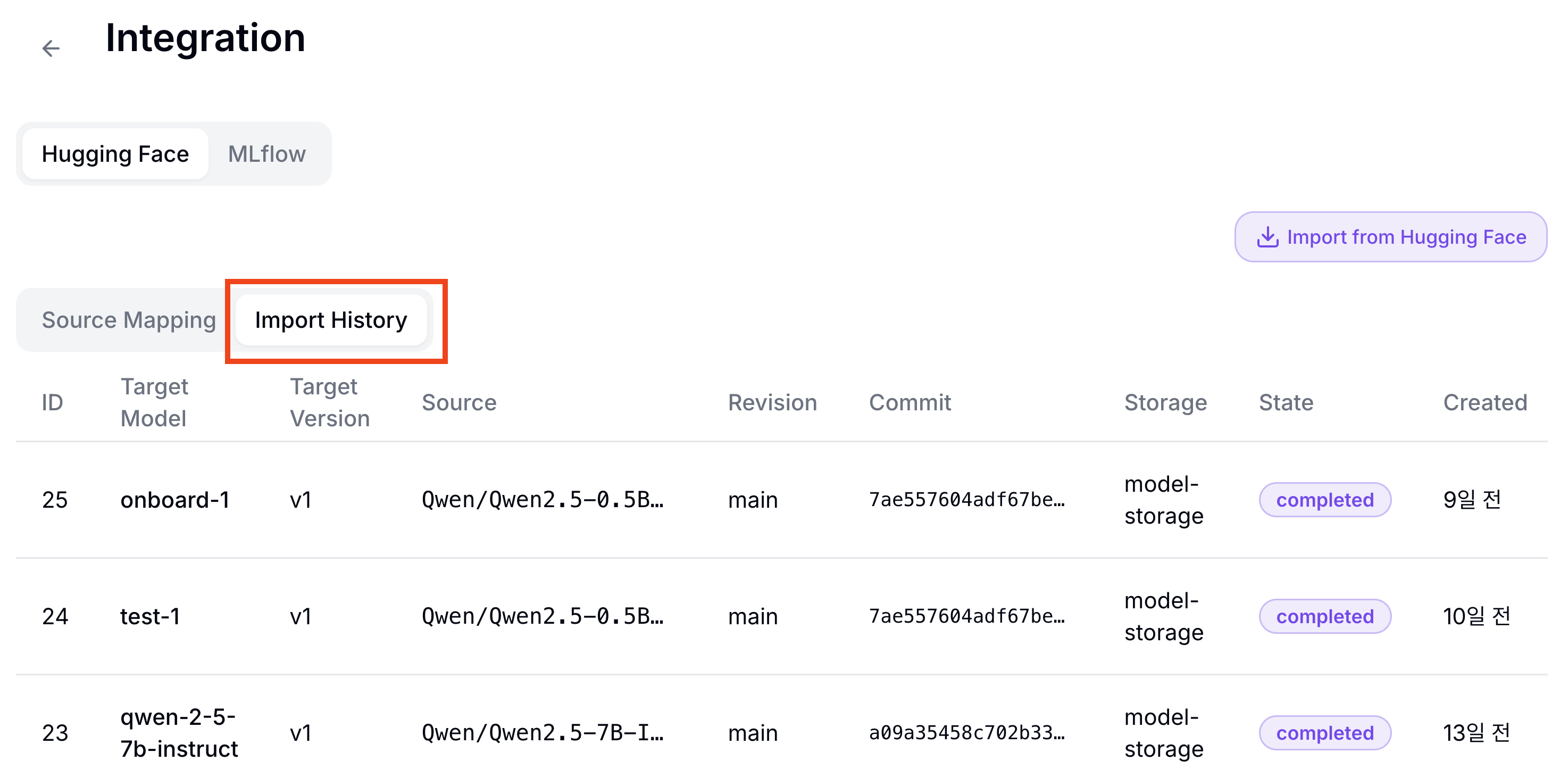
Task: Open the Source Mapping tab
Action: [128, 320]
